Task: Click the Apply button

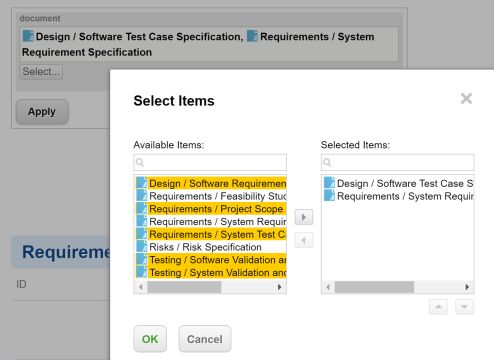Action: coord(42,111)
